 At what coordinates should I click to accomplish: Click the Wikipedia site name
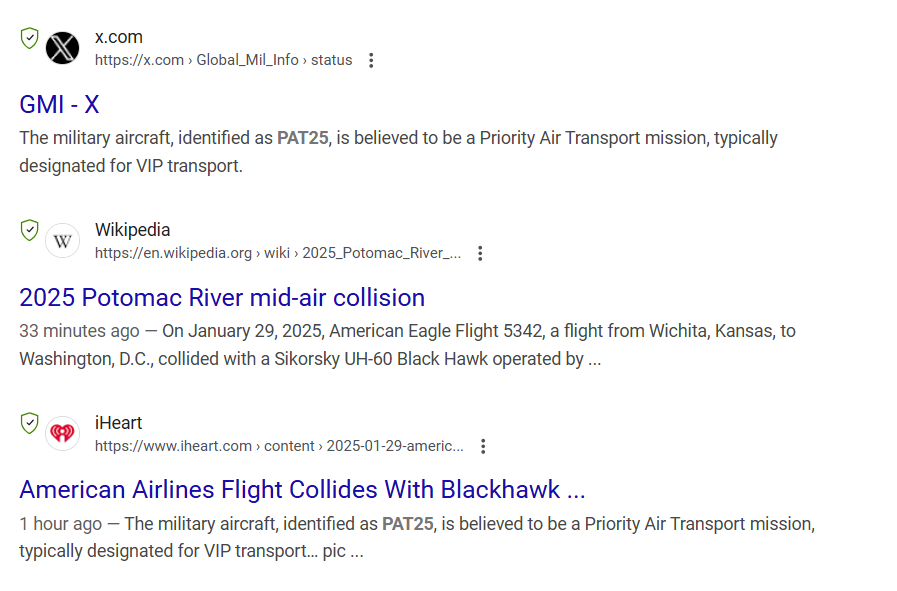133,229
